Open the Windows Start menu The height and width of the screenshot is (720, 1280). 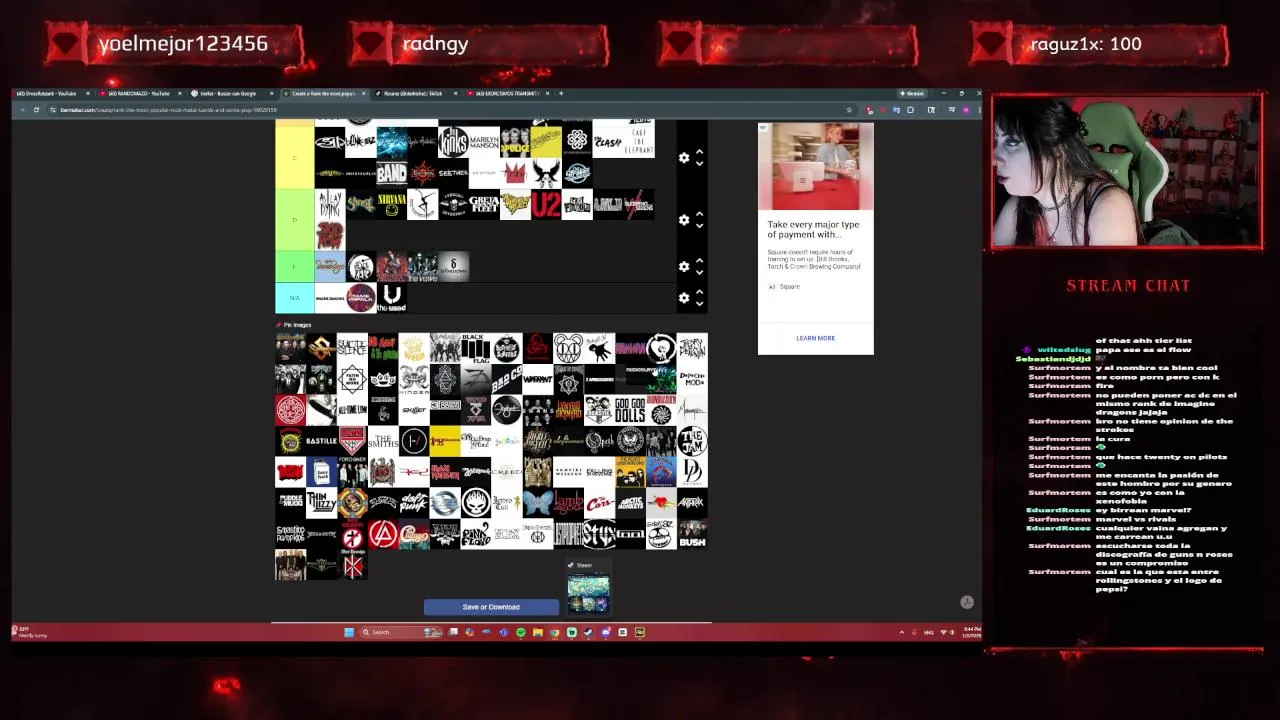(x=349, y=632)
